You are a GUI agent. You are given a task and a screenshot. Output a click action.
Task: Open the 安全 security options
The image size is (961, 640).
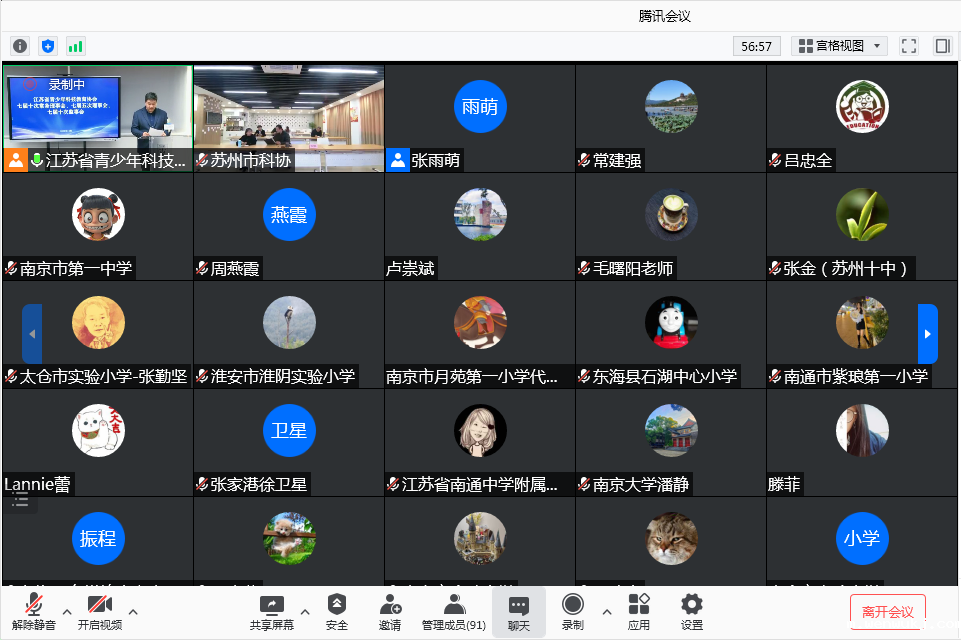337,610
